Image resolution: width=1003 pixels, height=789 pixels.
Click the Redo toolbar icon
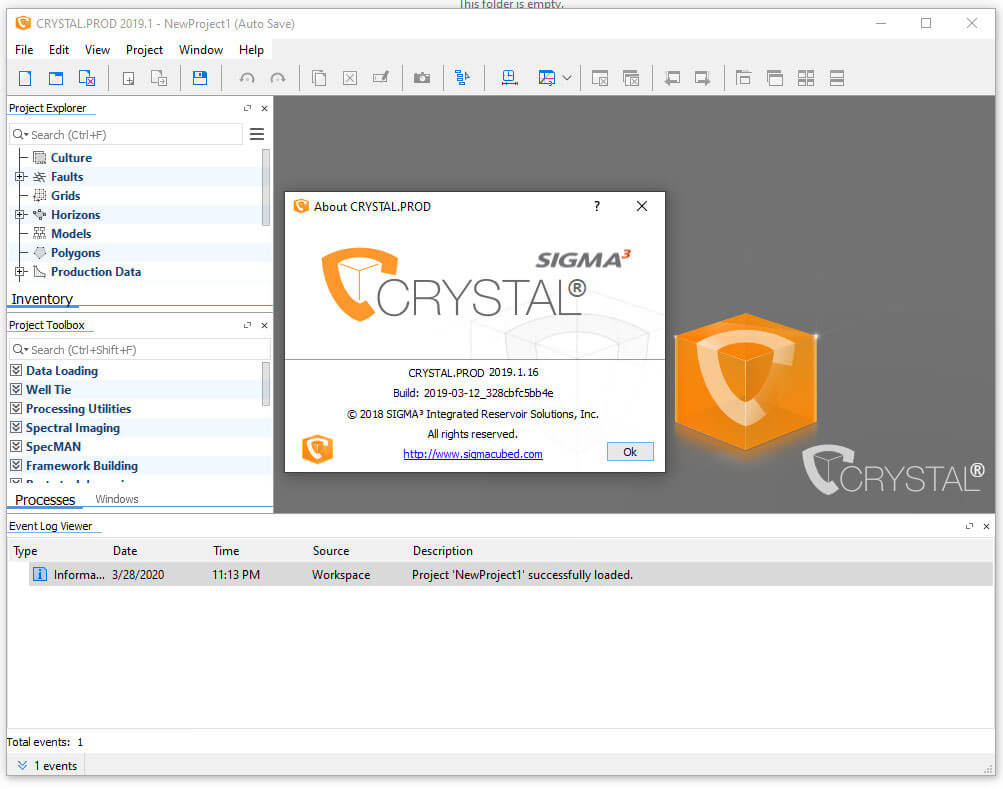coord(277,78)
